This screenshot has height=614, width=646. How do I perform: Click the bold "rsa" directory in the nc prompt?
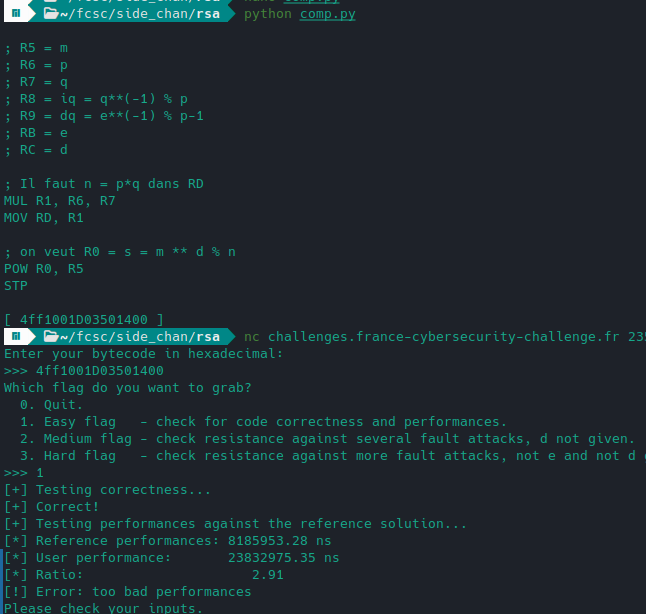208,336
